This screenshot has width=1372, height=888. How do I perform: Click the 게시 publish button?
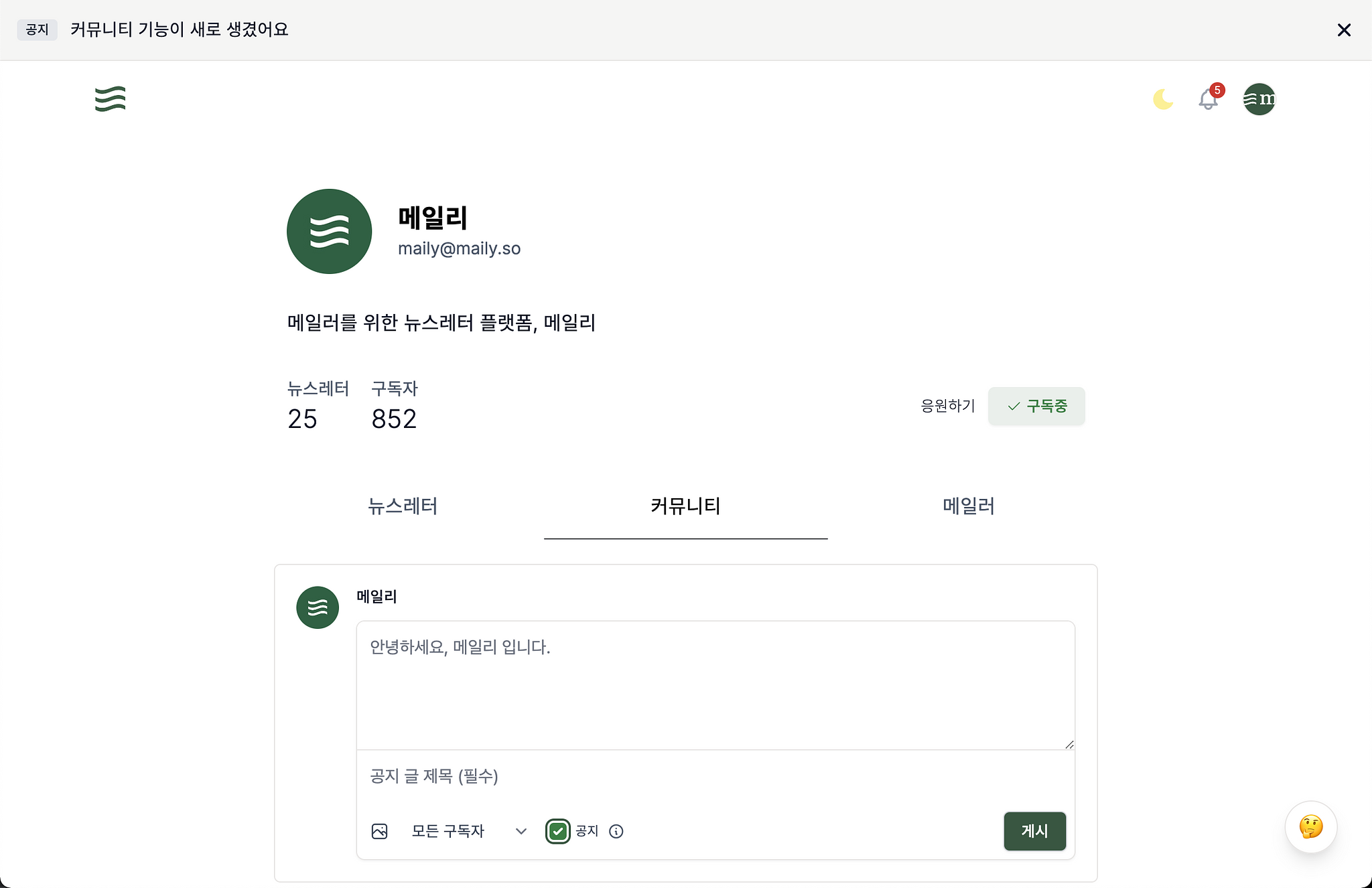coord(1034,831)
